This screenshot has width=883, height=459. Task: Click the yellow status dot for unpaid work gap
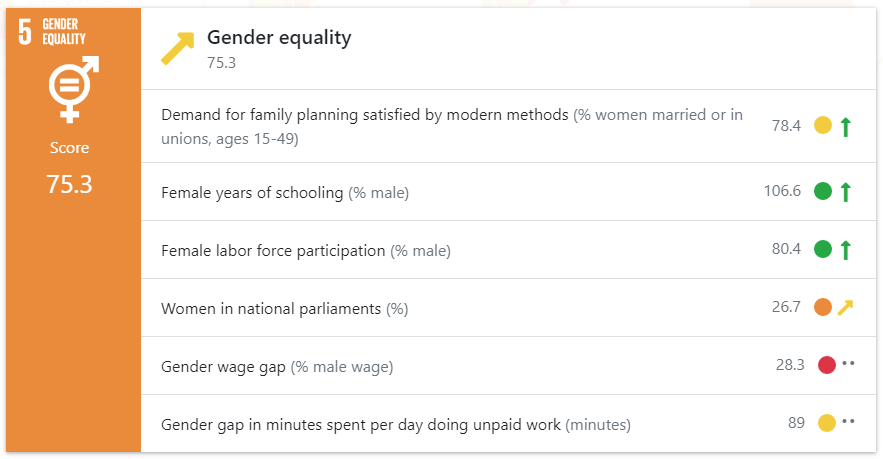[x=827, y=423]
